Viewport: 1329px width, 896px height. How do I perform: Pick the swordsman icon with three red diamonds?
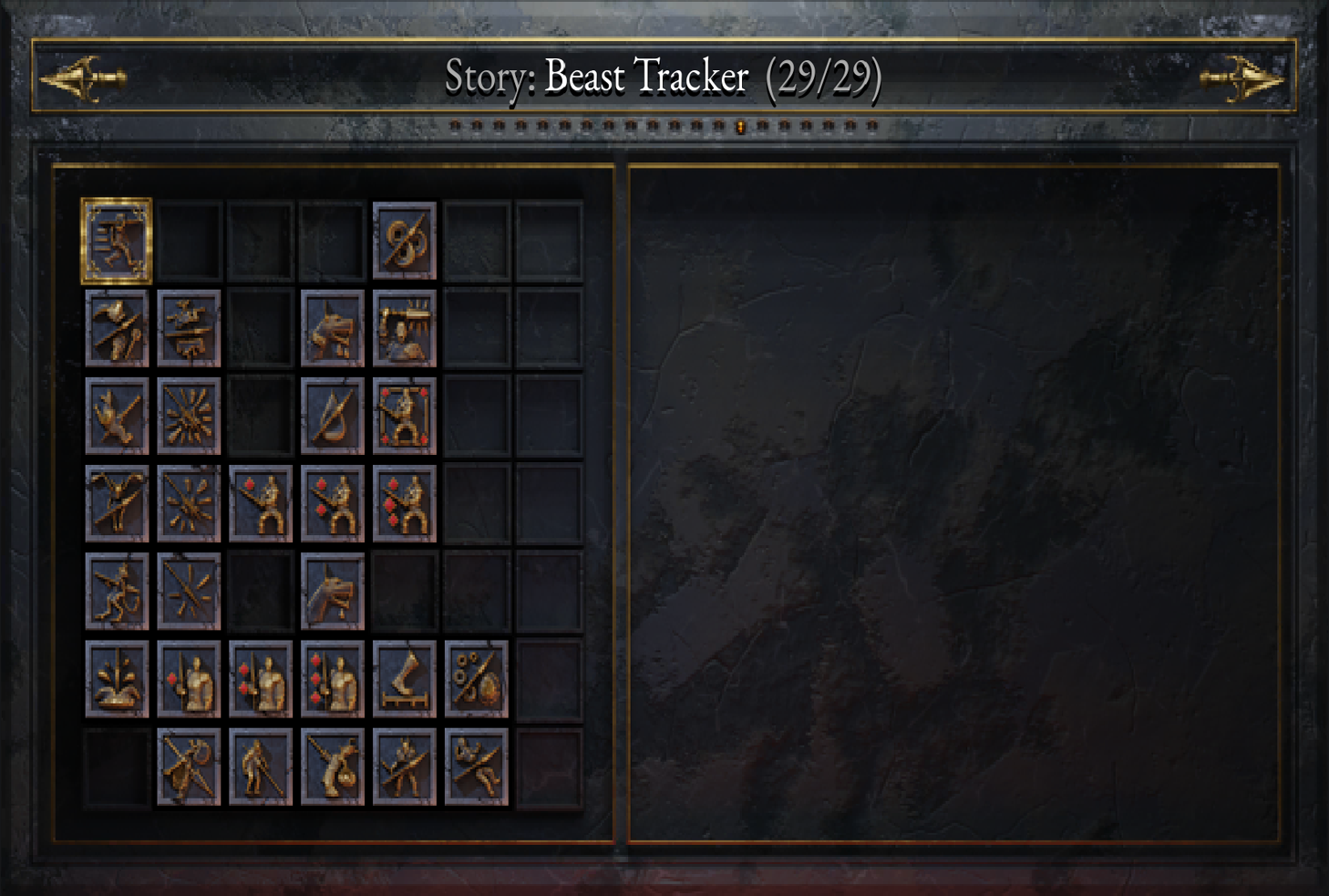point(404,503)
